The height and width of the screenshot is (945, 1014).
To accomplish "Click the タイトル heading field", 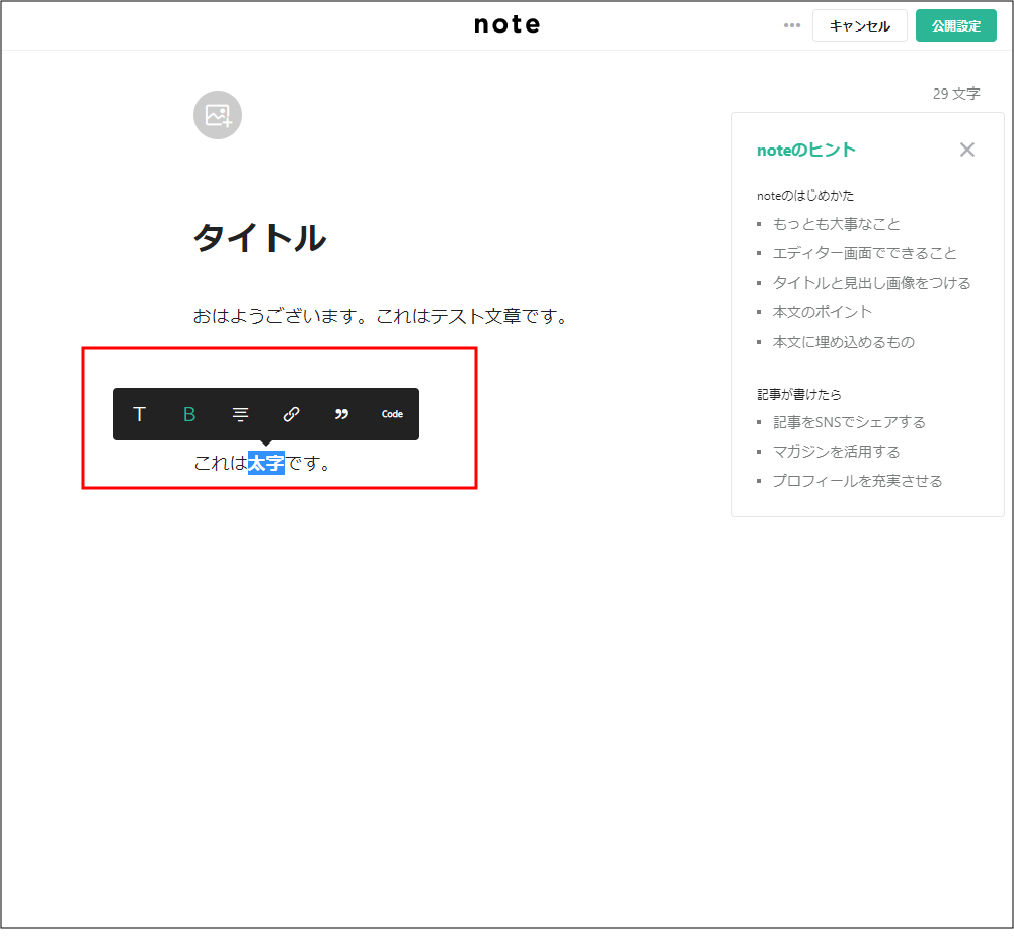I will click(259, 238).
